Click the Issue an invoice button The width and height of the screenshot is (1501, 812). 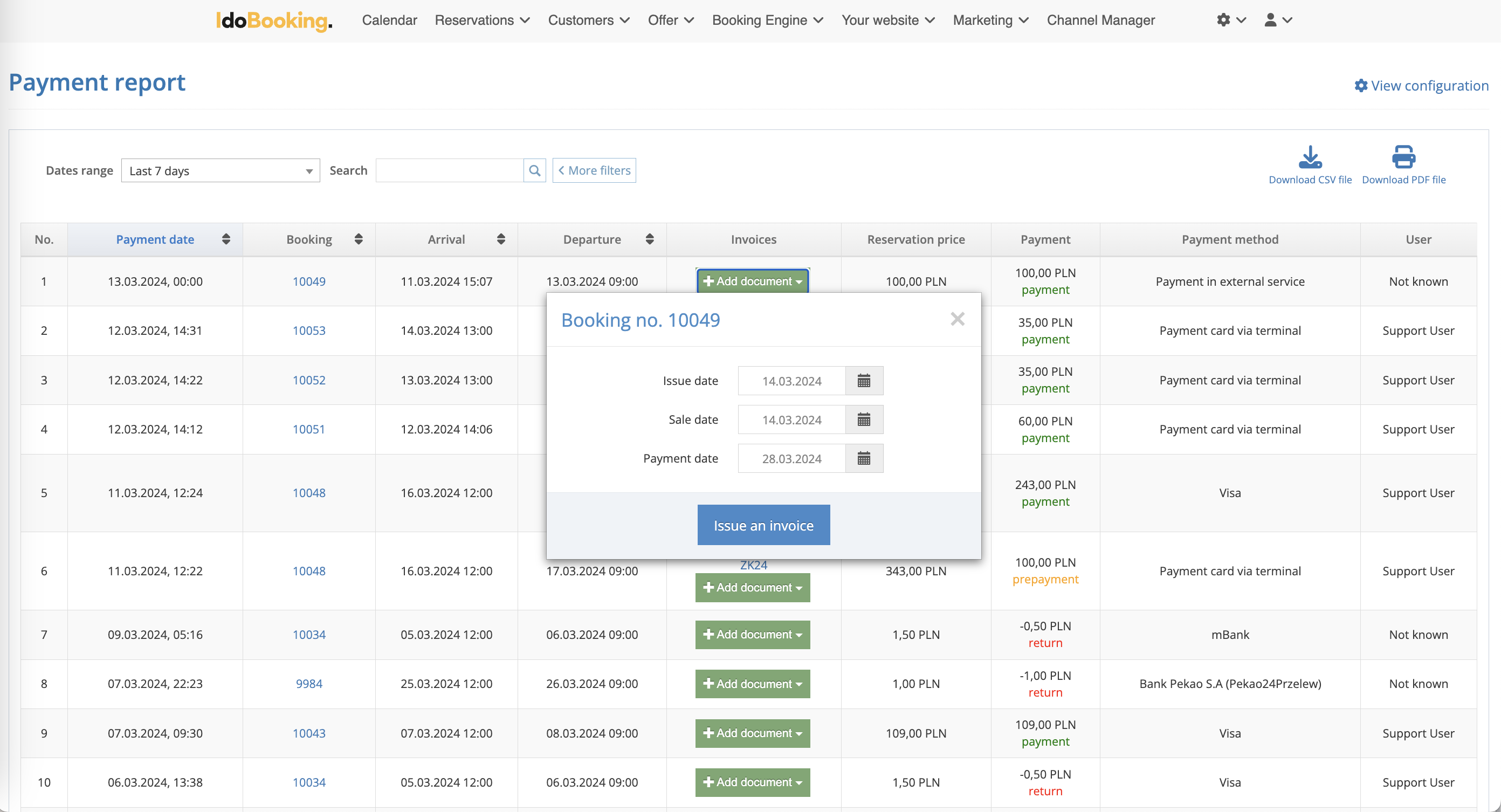pos(763,525)
